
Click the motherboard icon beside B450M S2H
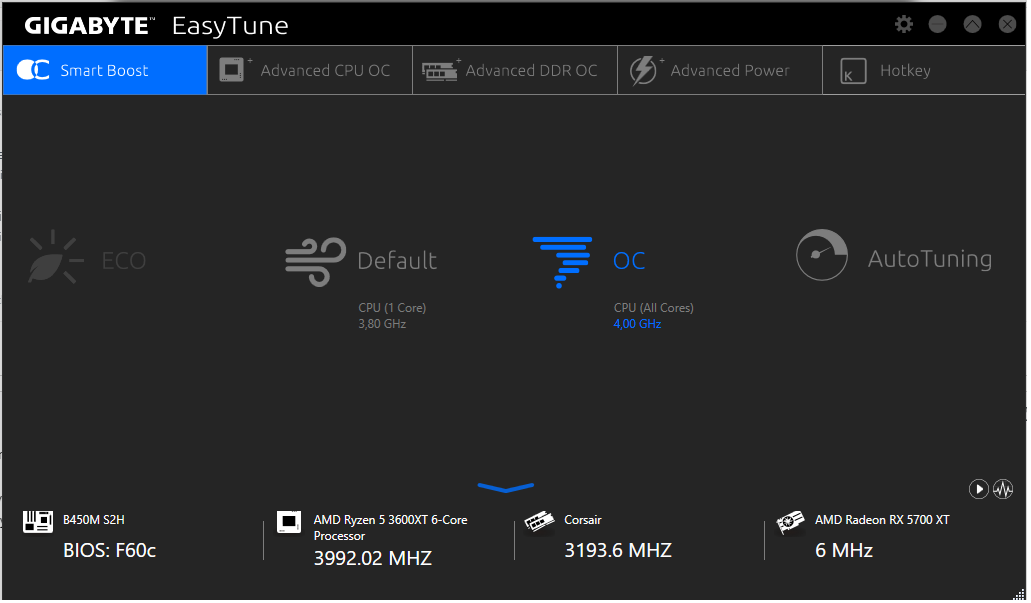(37, 522)
